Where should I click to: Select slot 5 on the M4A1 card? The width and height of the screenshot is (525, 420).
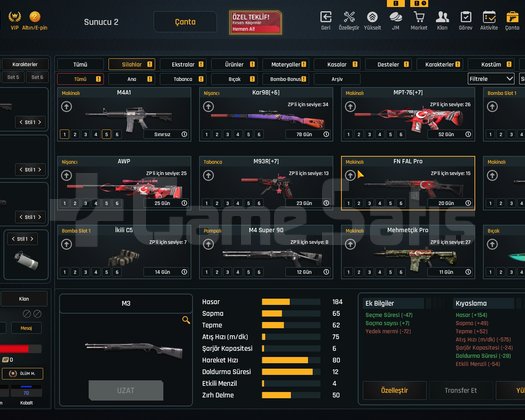coord(106,134)
